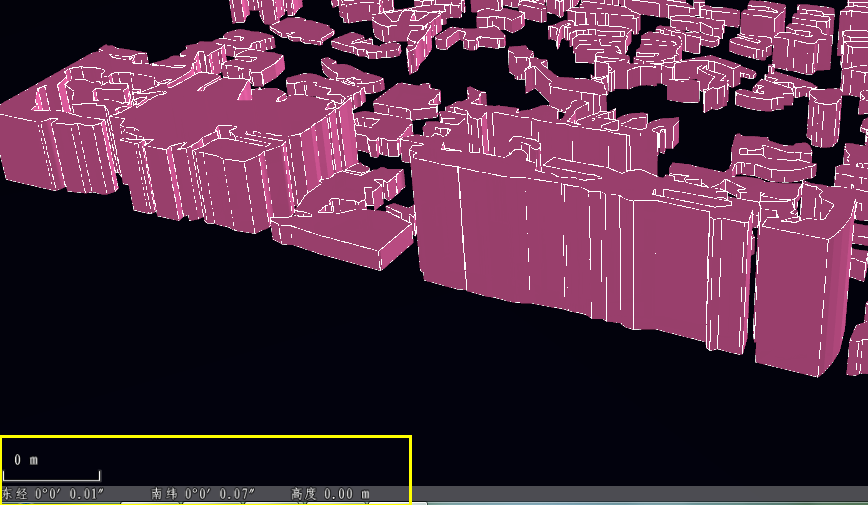Click the "0 m" scale bar label
Image resolution: width=868 pixels, height=505 pixels.
click(26, 460)
